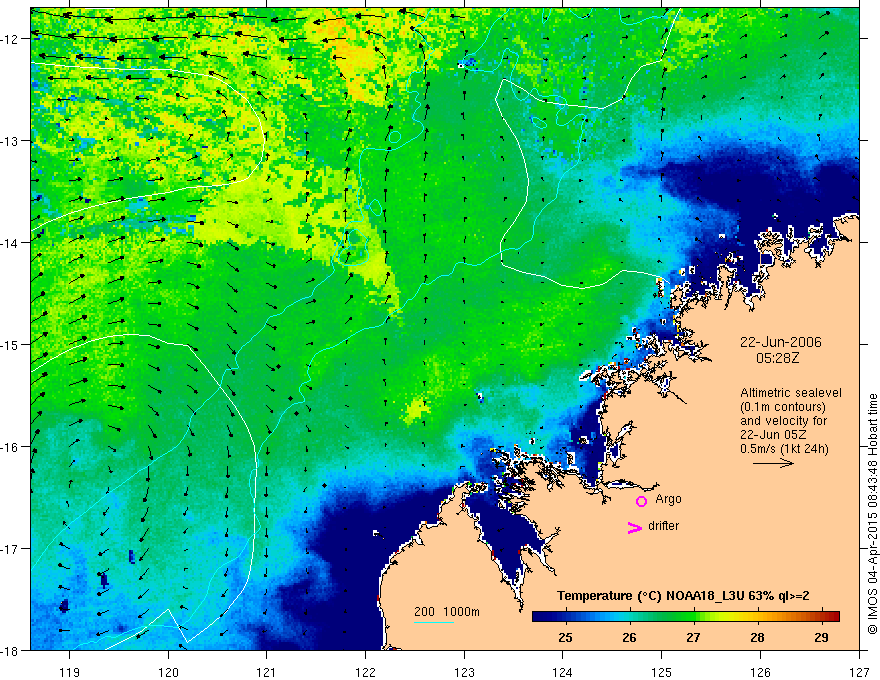The image size is (880, 680).
Task: Click the '-12' latitude axis label
Action: tap(10, 39)
